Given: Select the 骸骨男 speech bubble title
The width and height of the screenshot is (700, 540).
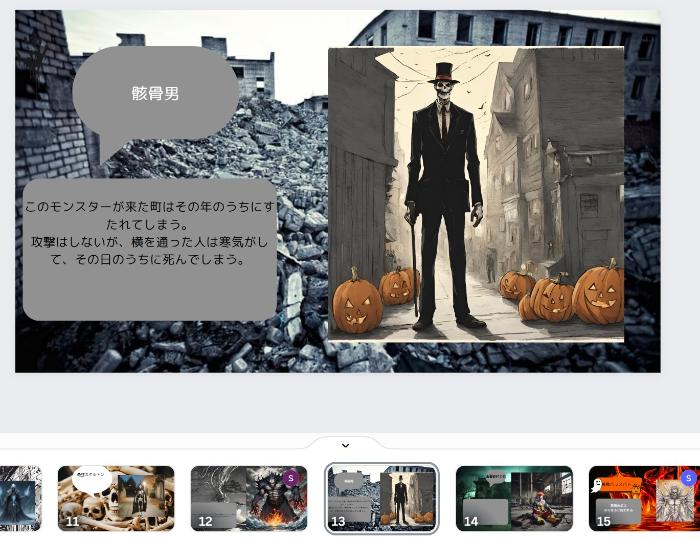Looking at the screenshot, I should coord(155,94).
